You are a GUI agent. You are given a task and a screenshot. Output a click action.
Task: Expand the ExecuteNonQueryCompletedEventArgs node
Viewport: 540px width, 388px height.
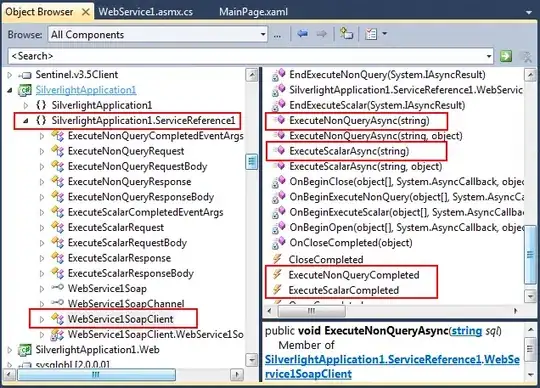pos(42,136)
